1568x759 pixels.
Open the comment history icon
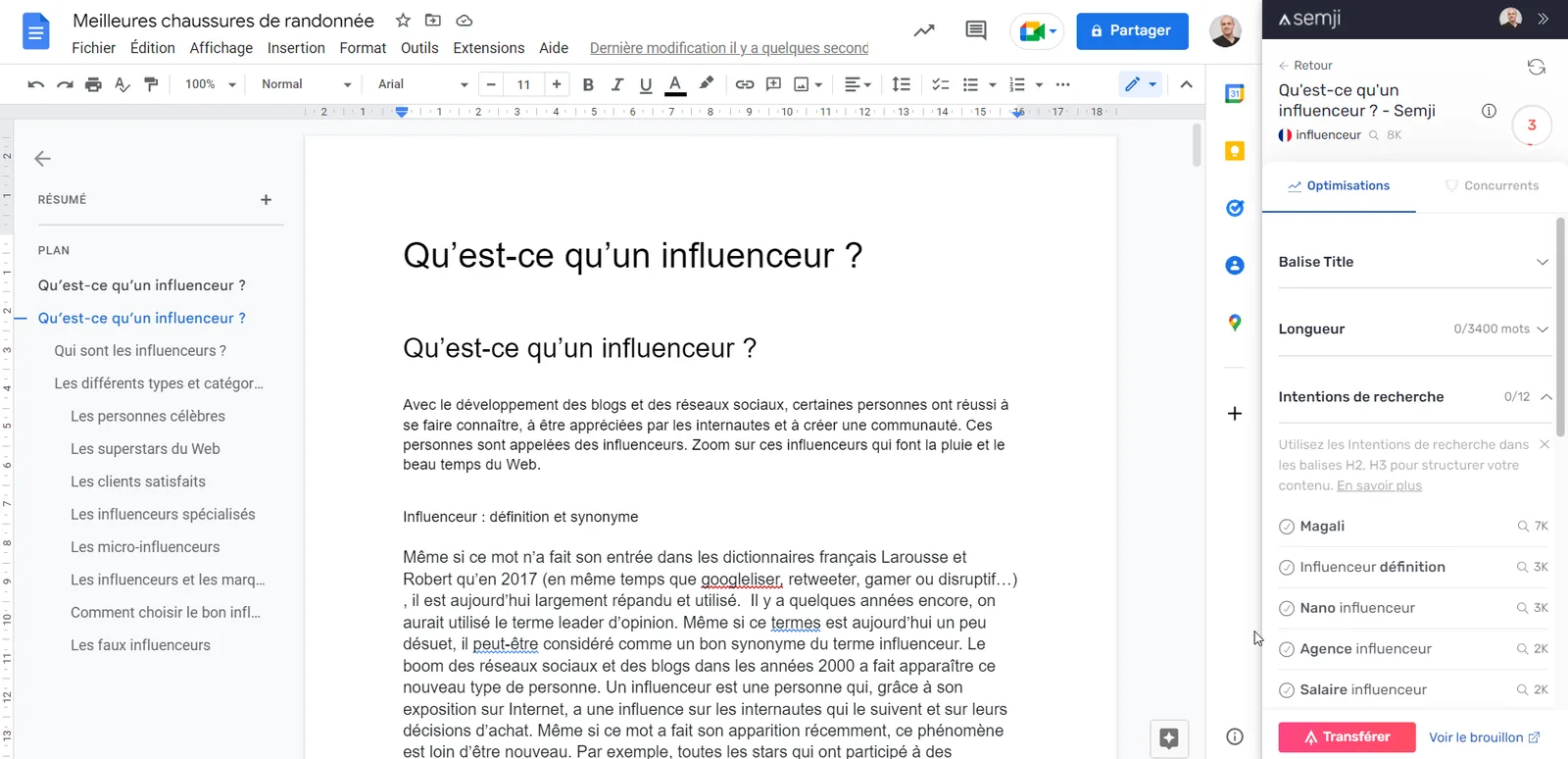point(975,30)
